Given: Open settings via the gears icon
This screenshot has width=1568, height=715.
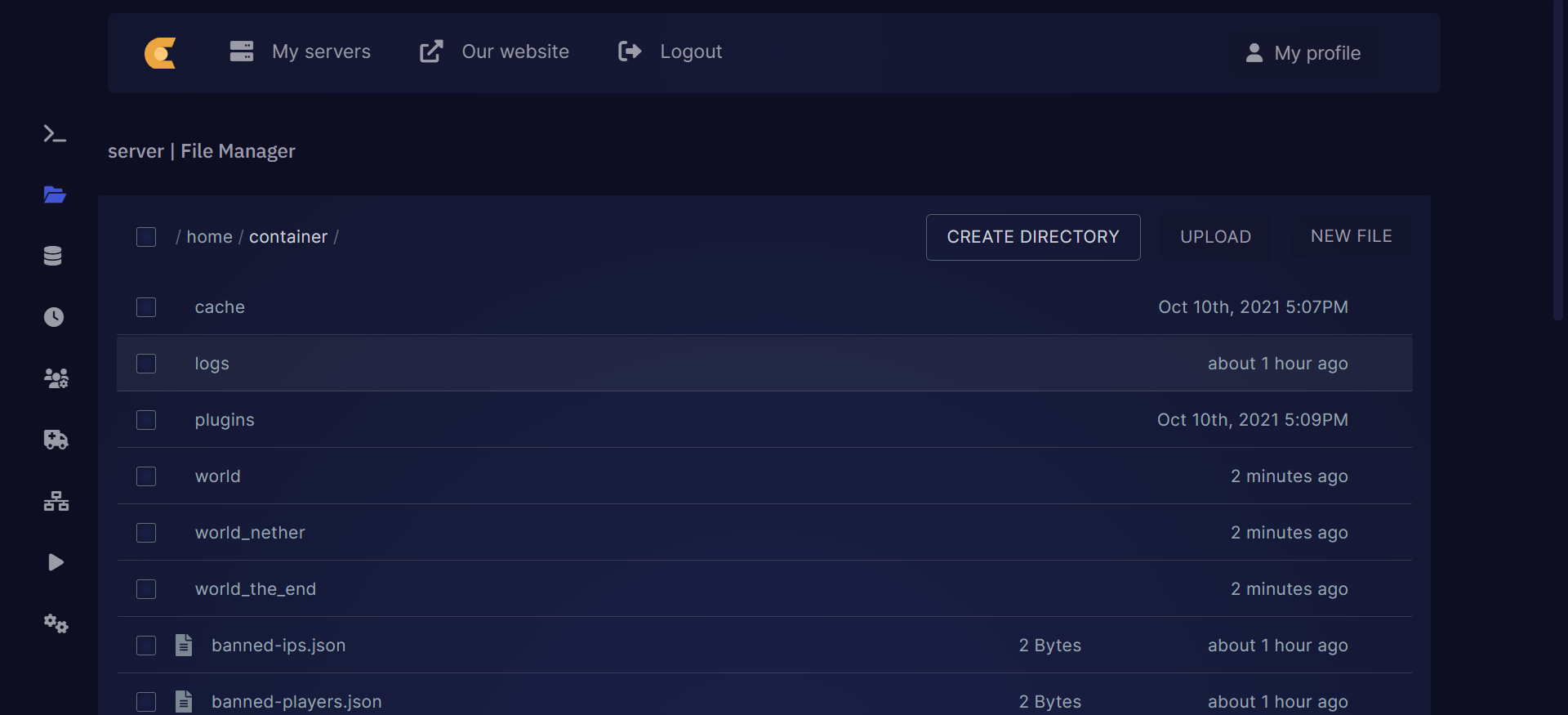Looking at the screenshot, I should tap(56, 623).
